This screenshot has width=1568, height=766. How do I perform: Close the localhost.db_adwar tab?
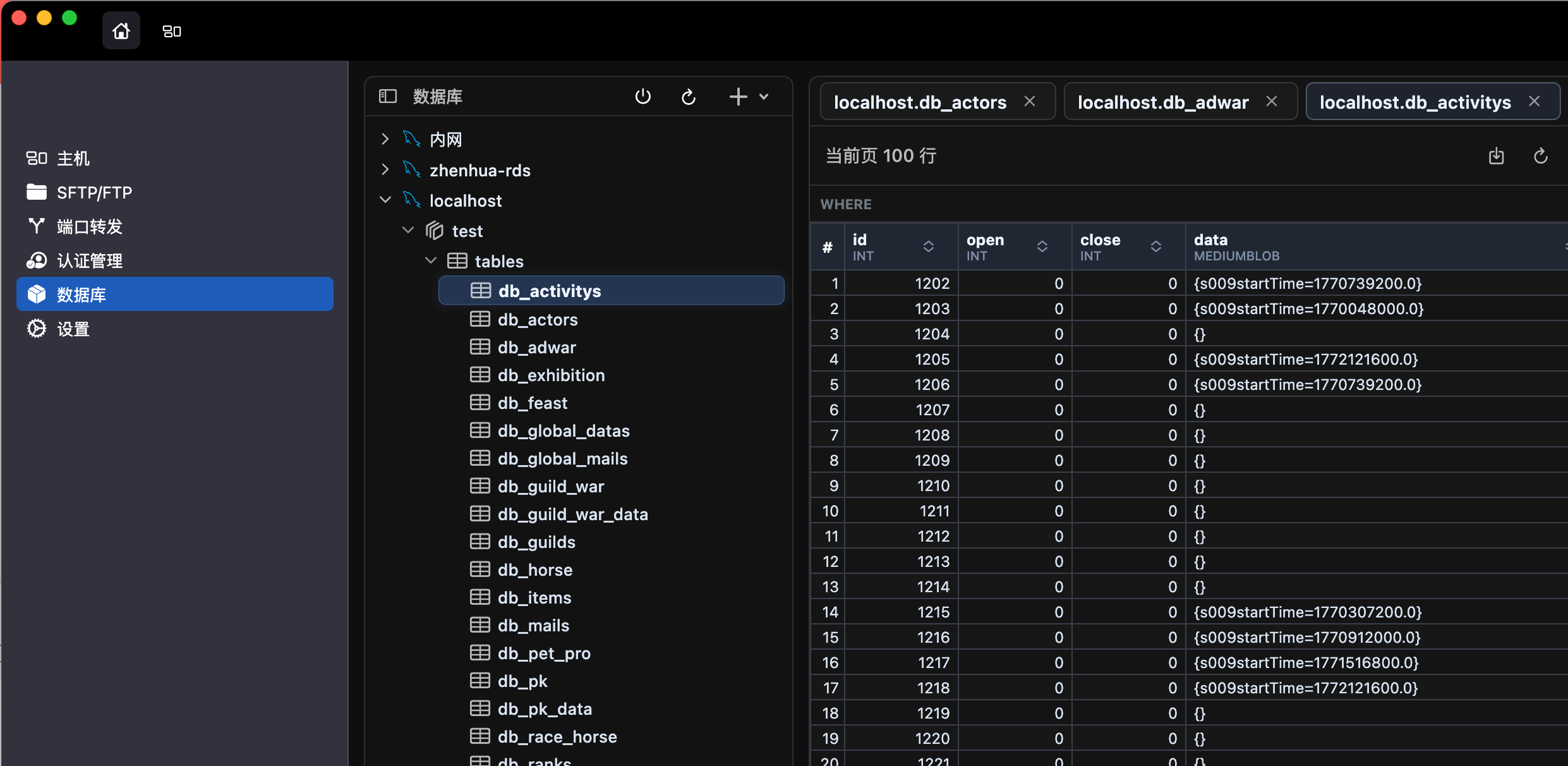(x=1272, y=101)
